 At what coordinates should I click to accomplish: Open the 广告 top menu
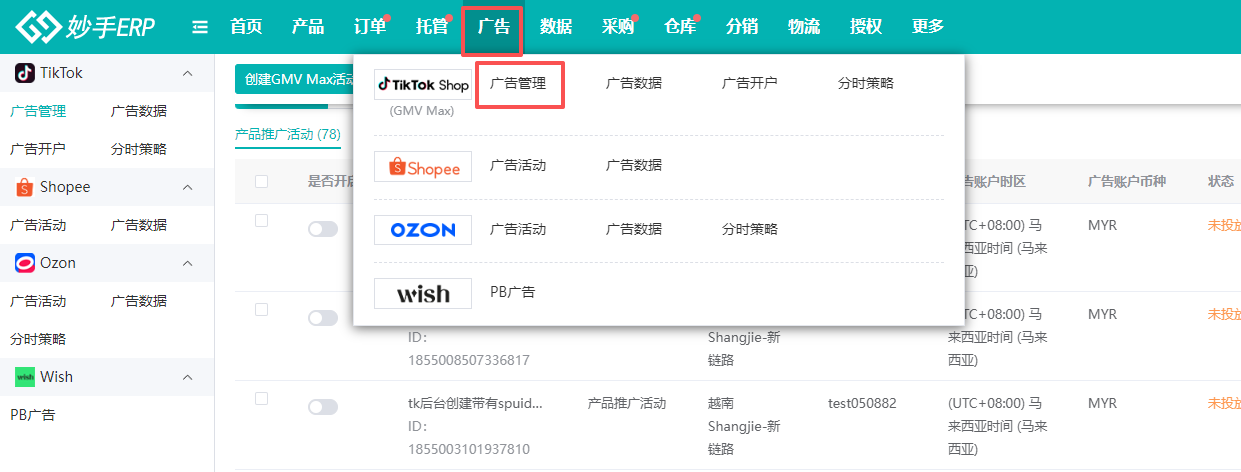[x=494, y=27]
